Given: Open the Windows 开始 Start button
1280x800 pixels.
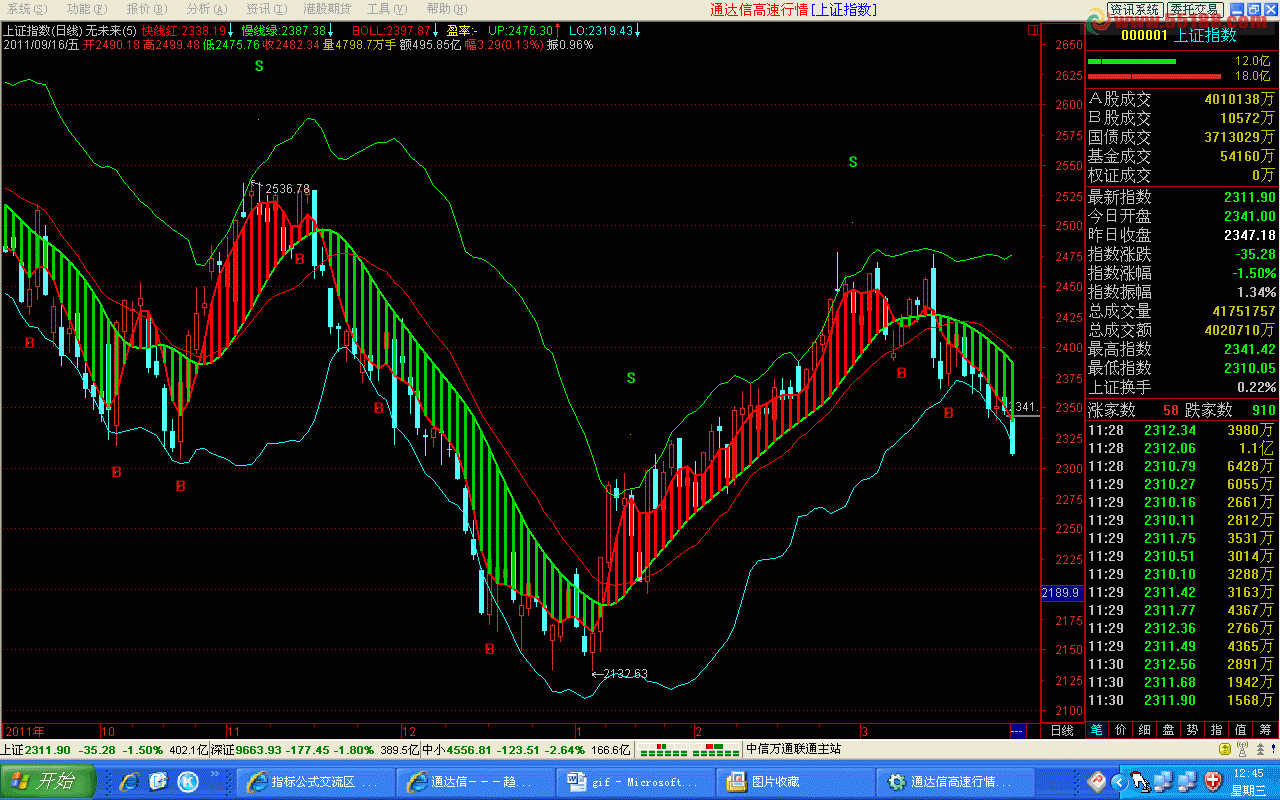Looking at the screenshot, I should (x=49, y=782).
